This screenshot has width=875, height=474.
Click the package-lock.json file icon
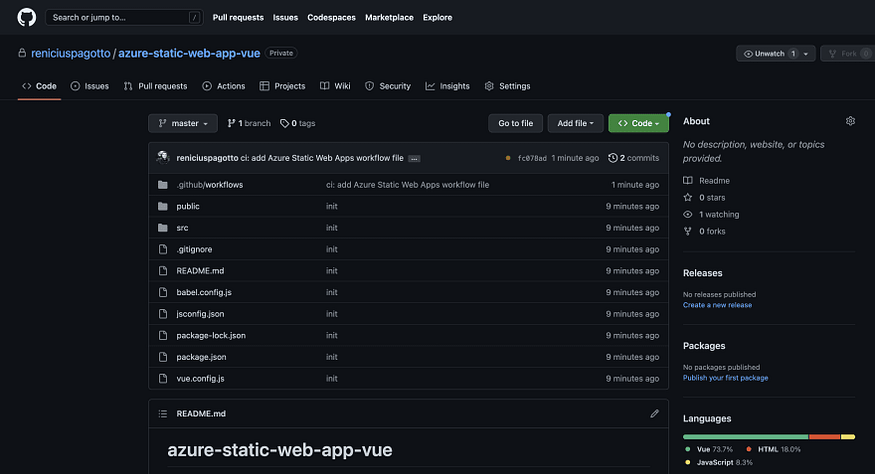tap(162, 336)
